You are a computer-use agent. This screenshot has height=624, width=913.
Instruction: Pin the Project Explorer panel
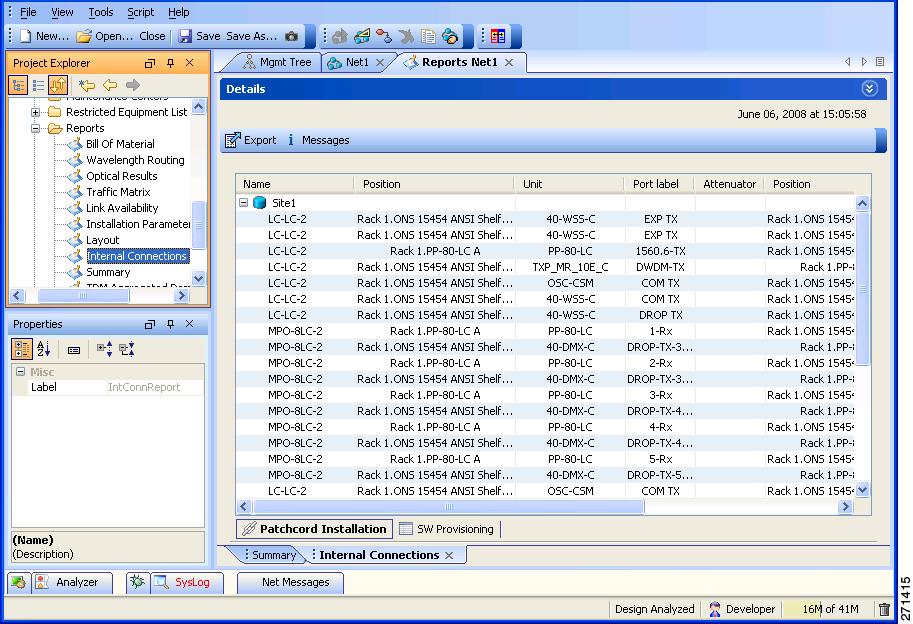(170, 63)
